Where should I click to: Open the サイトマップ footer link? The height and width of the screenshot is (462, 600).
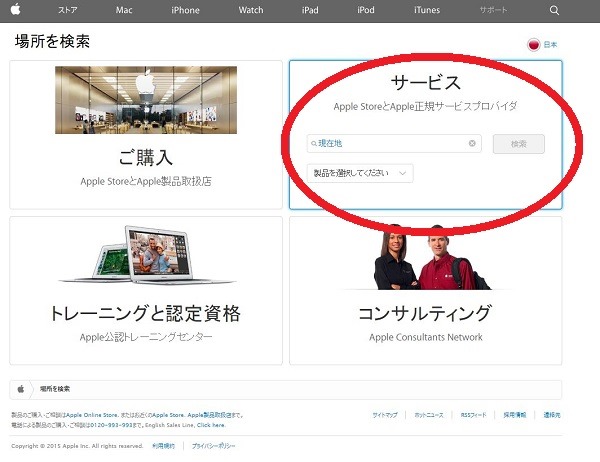point(385,415)
